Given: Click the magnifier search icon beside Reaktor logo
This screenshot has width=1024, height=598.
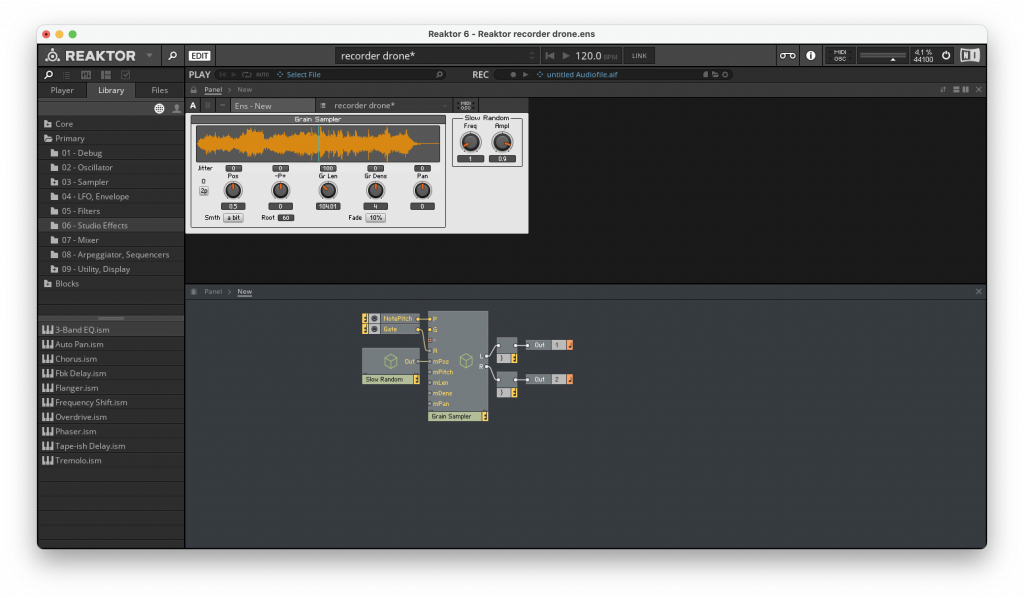Looking at the screenshot, I should pos(172,55).
